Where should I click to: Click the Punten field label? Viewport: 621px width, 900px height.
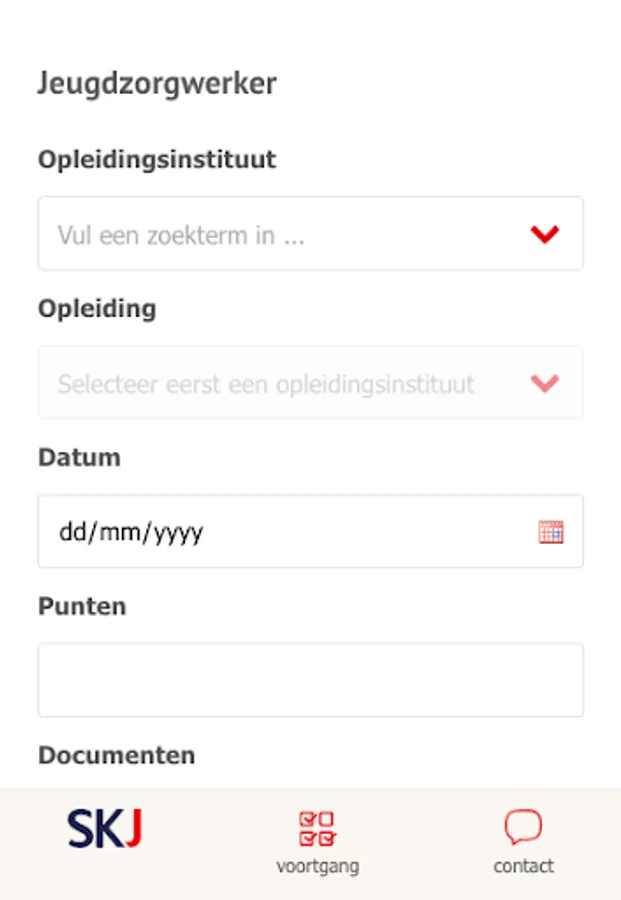pyautogui.click(x=82, y=606)
